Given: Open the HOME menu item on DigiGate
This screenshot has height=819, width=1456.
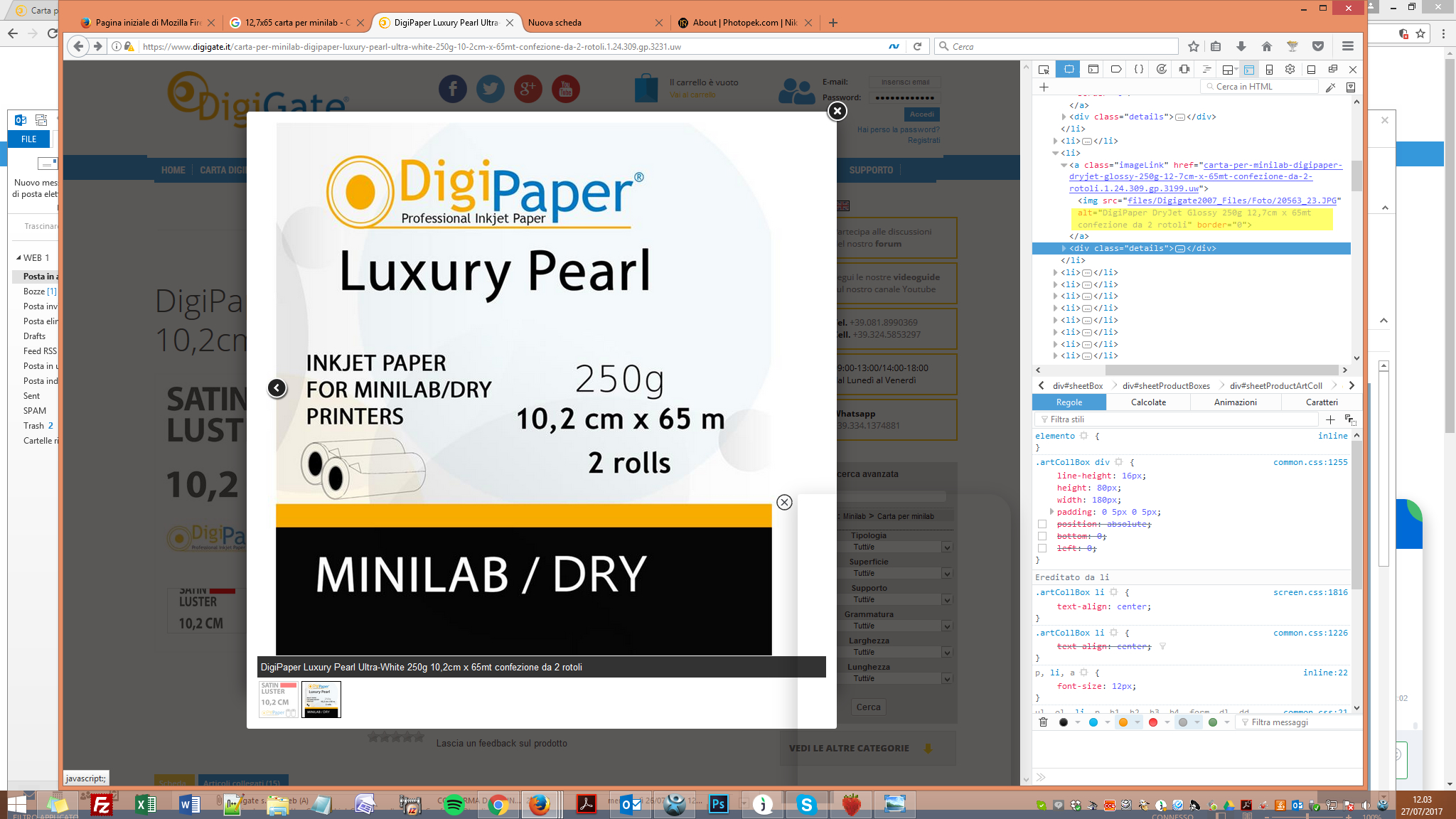Looking at the screenshot, I should click(173, 170).
